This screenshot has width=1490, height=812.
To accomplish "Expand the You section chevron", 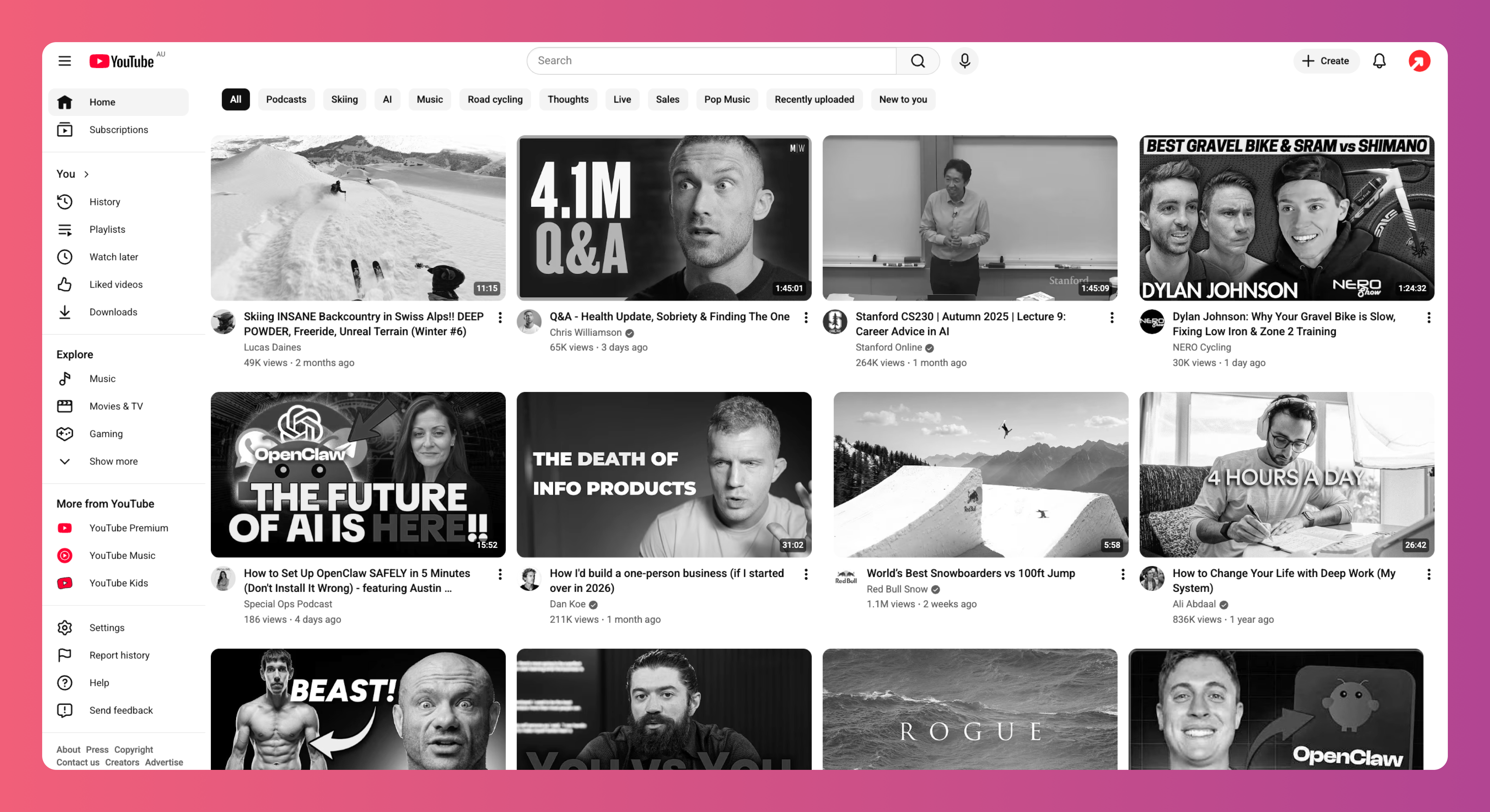I will point(87,174).
